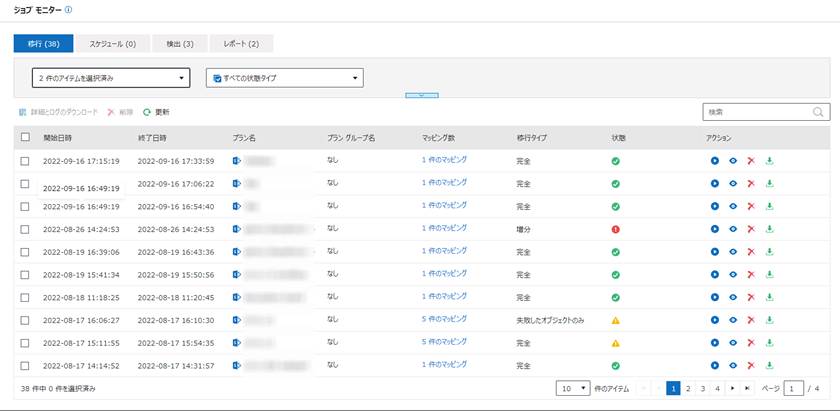View details of job started 2022-08-17 16:06:27

733,320
